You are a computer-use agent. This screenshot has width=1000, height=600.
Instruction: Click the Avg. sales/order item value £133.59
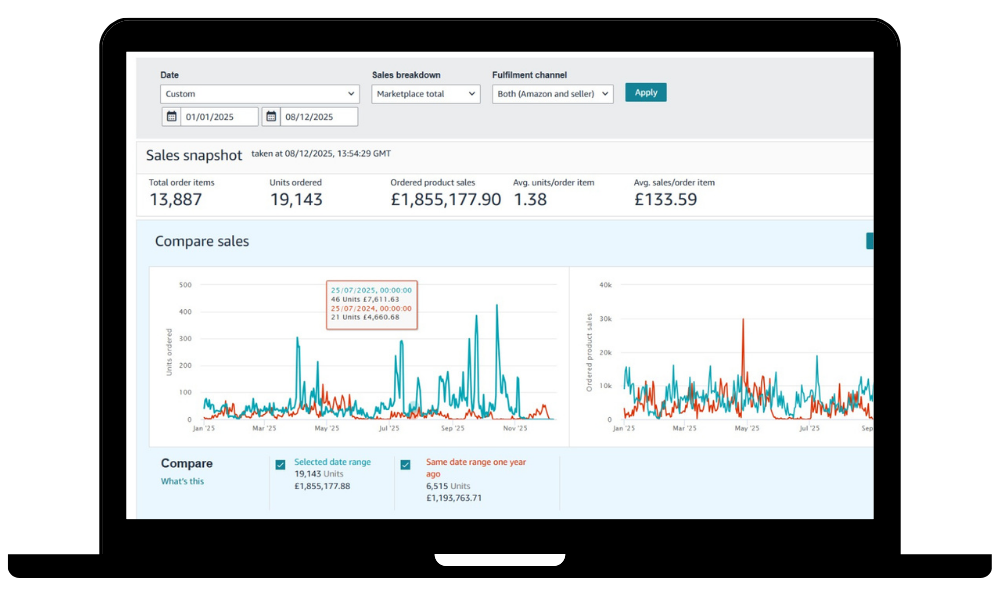(665, 199)
